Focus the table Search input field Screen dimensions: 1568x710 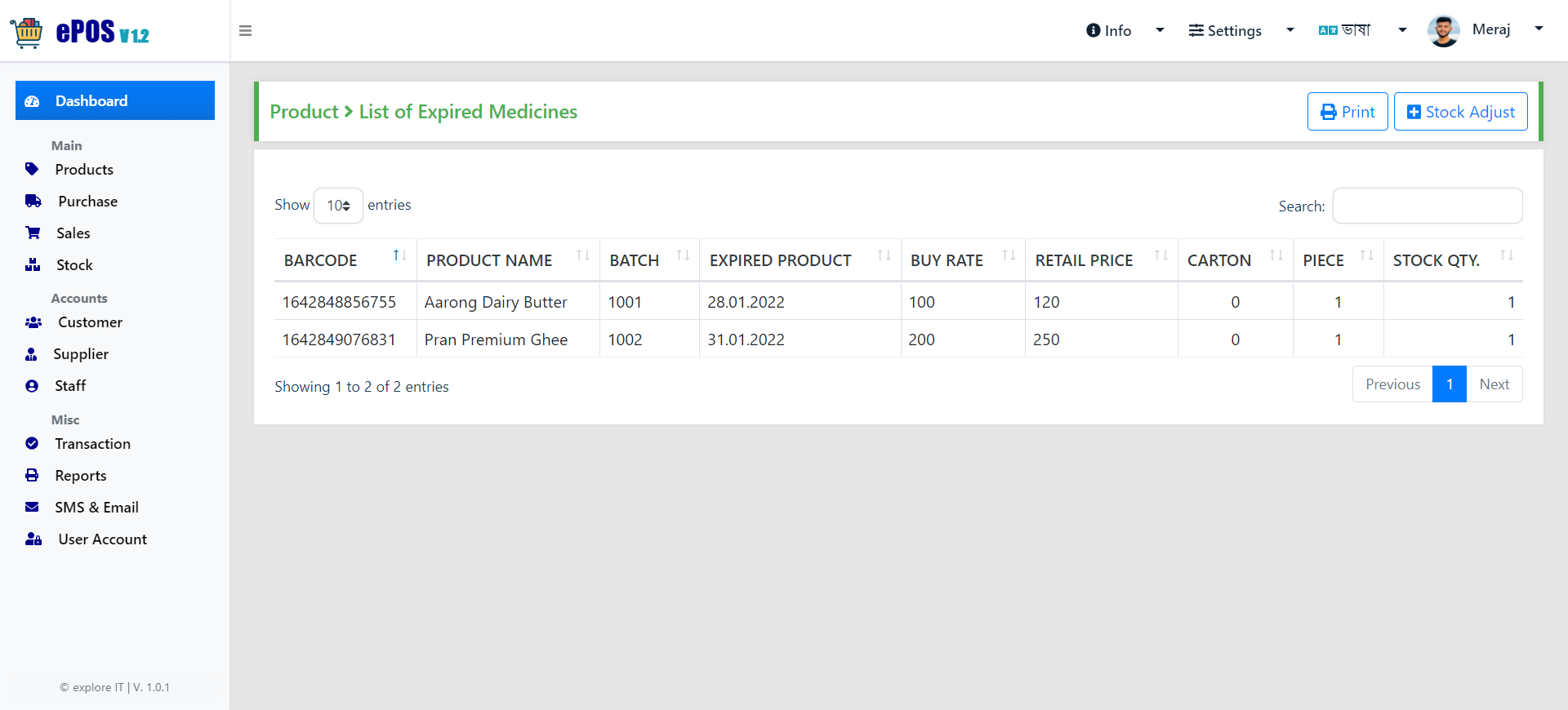[1428, 206]
